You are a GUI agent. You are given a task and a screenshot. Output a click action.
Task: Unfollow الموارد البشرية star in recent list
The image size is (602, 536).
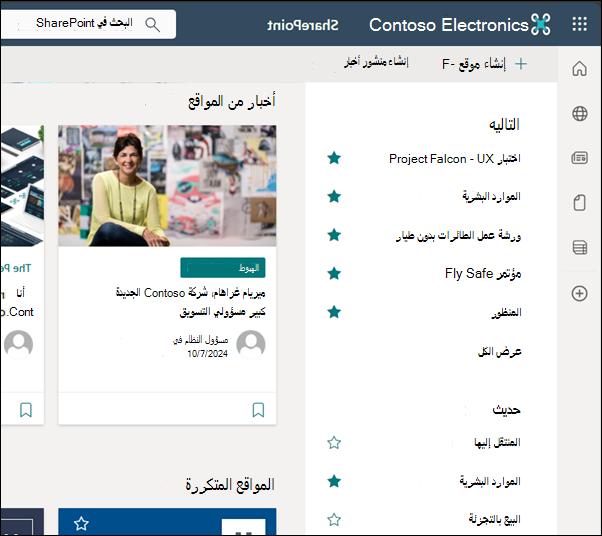tap(334, 481)
